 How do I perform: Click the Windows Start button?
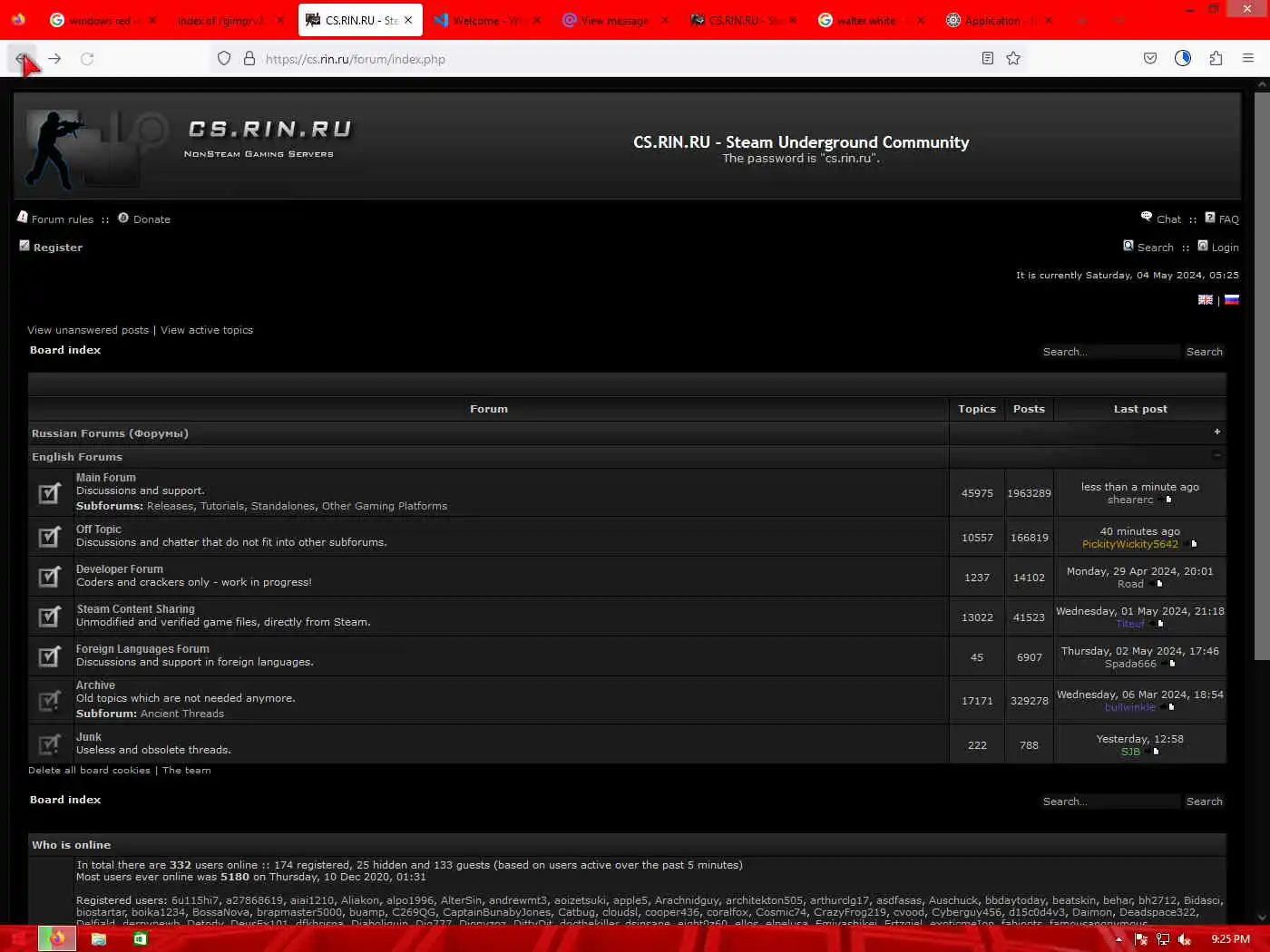click(18, 938)
